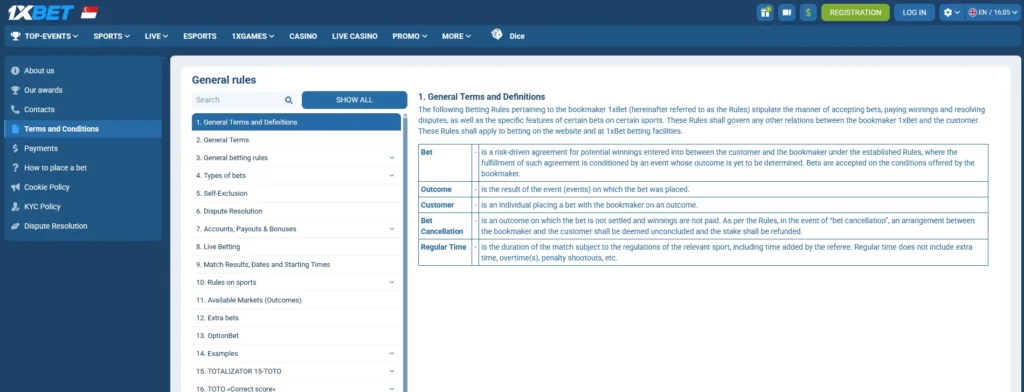Expand 3. General betting rules chevron

click(x=392, y=157)
